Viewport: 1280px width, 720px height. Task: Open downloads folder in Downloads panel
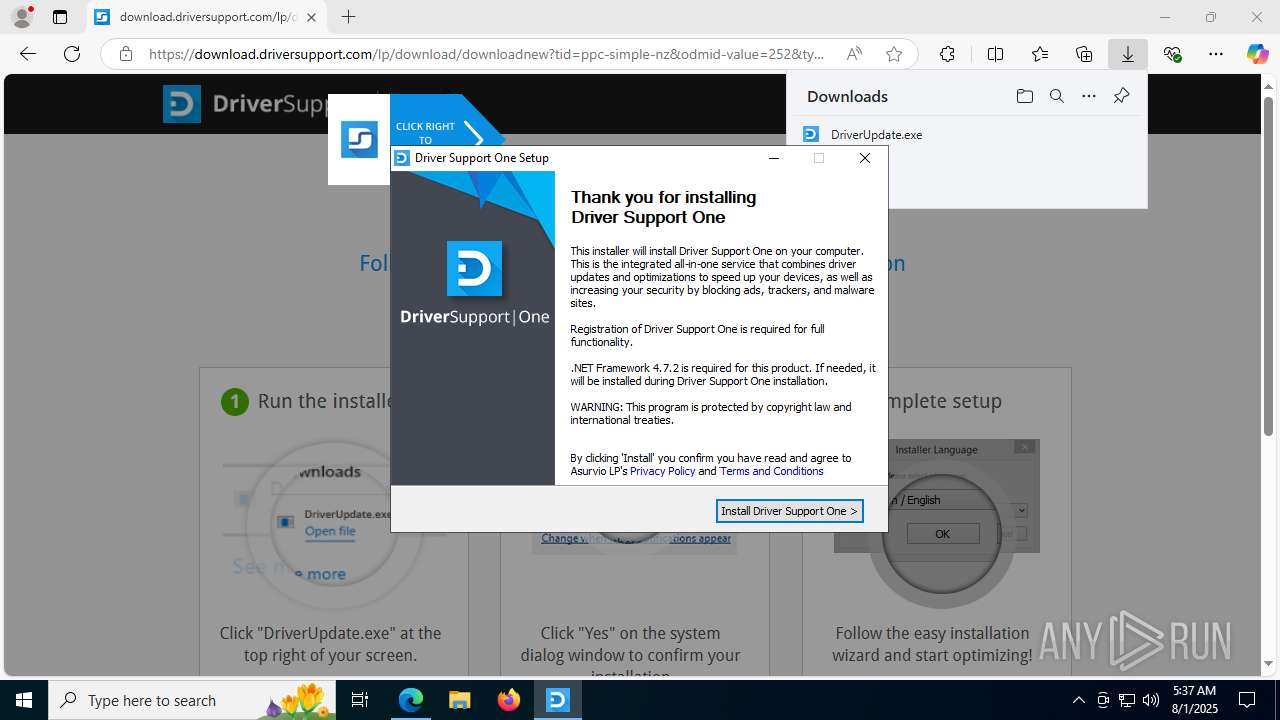coord(1024,96)
